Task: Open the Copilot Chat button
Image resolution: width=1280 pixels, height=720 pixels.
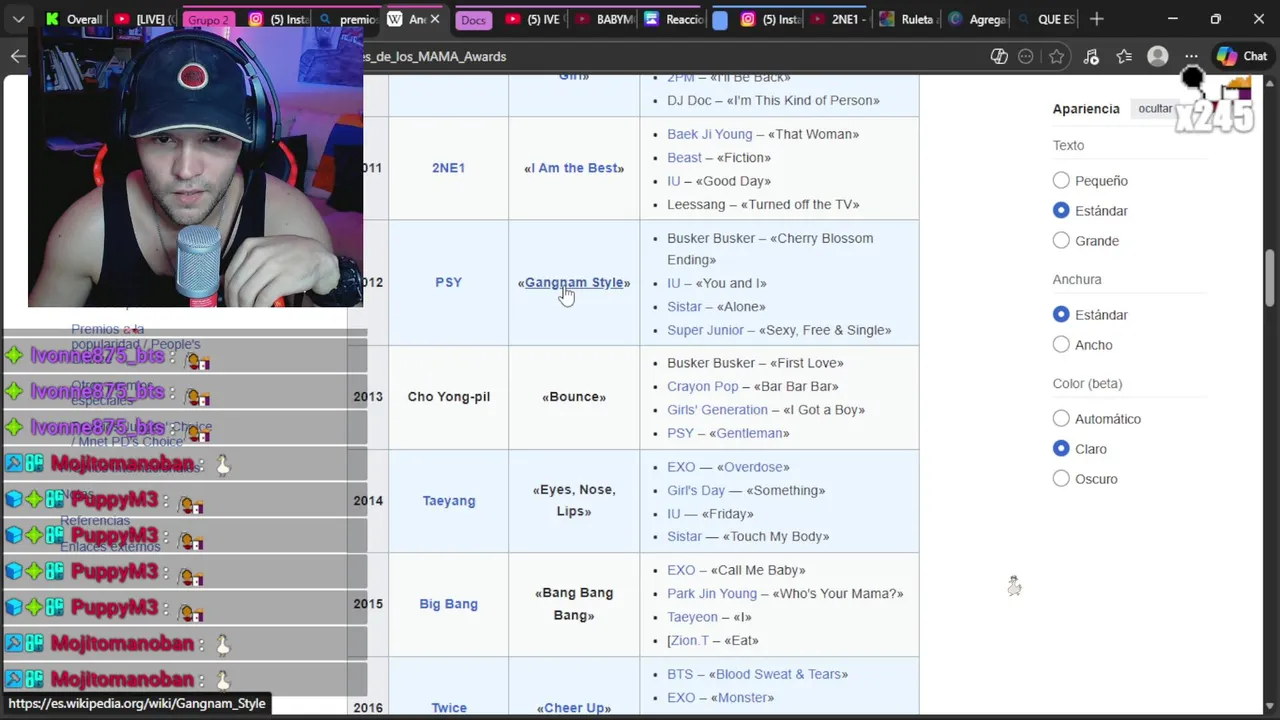Action: coord(1242,56)
